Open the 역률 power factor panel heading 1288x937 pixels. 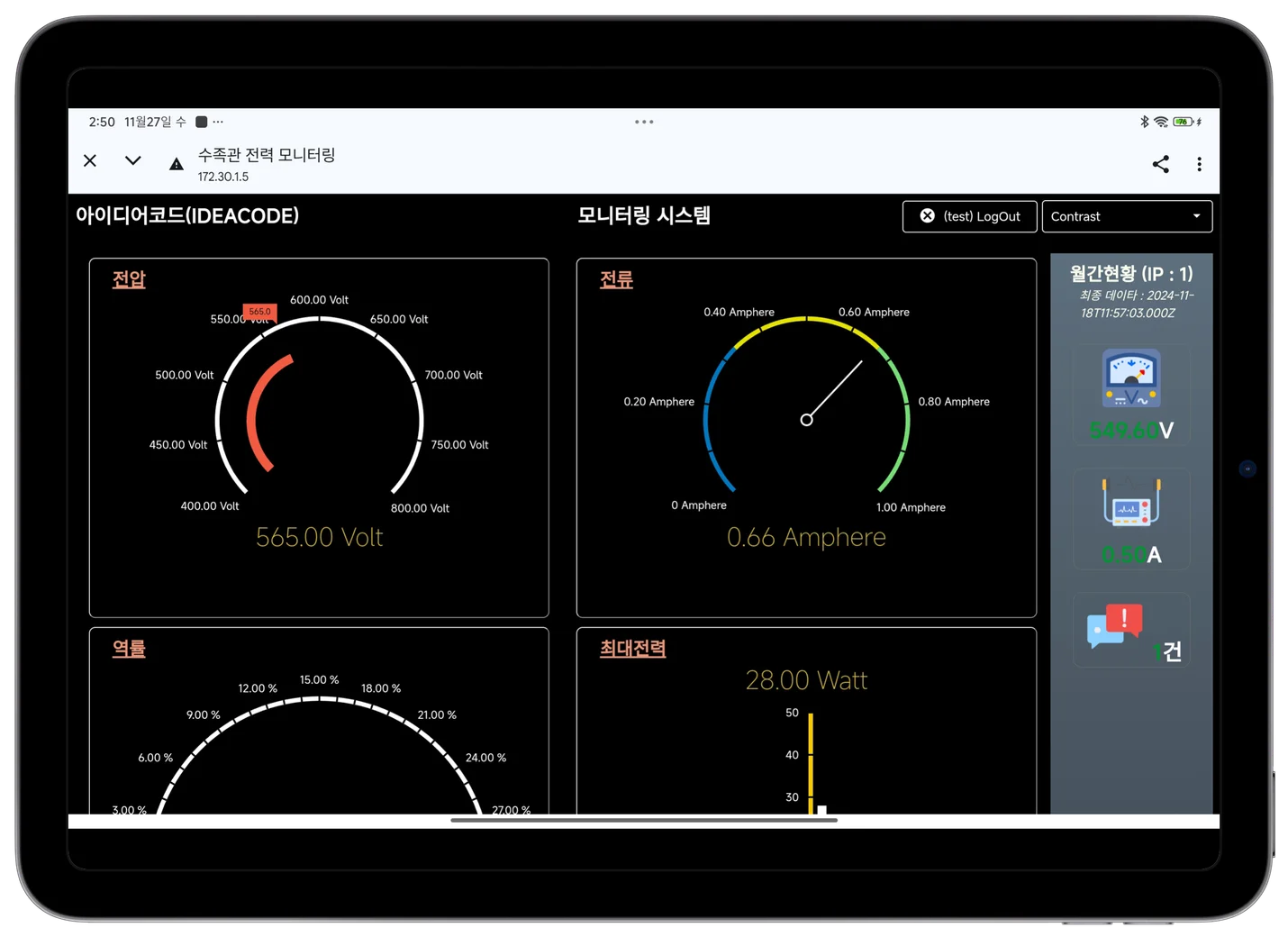pos(129,649)
